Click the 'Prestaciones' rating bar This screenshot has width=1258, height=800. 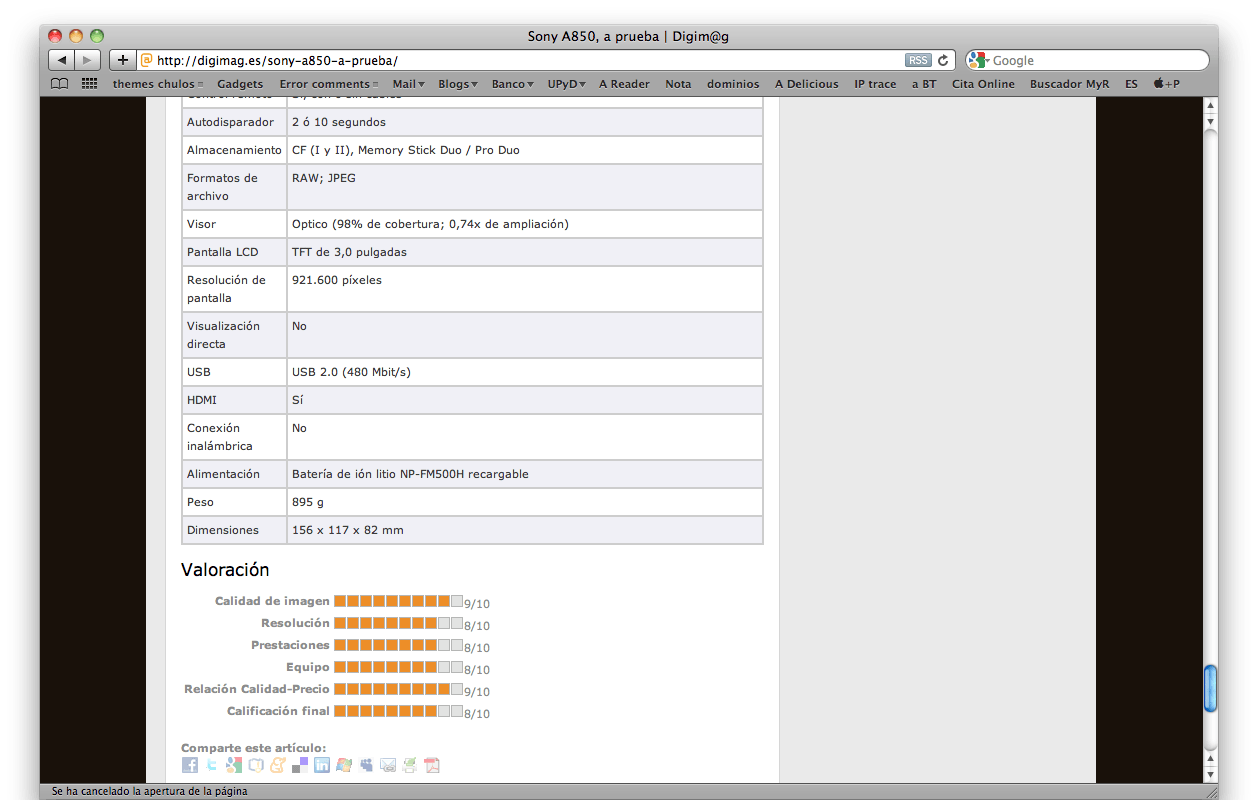(x=398, y=645)
